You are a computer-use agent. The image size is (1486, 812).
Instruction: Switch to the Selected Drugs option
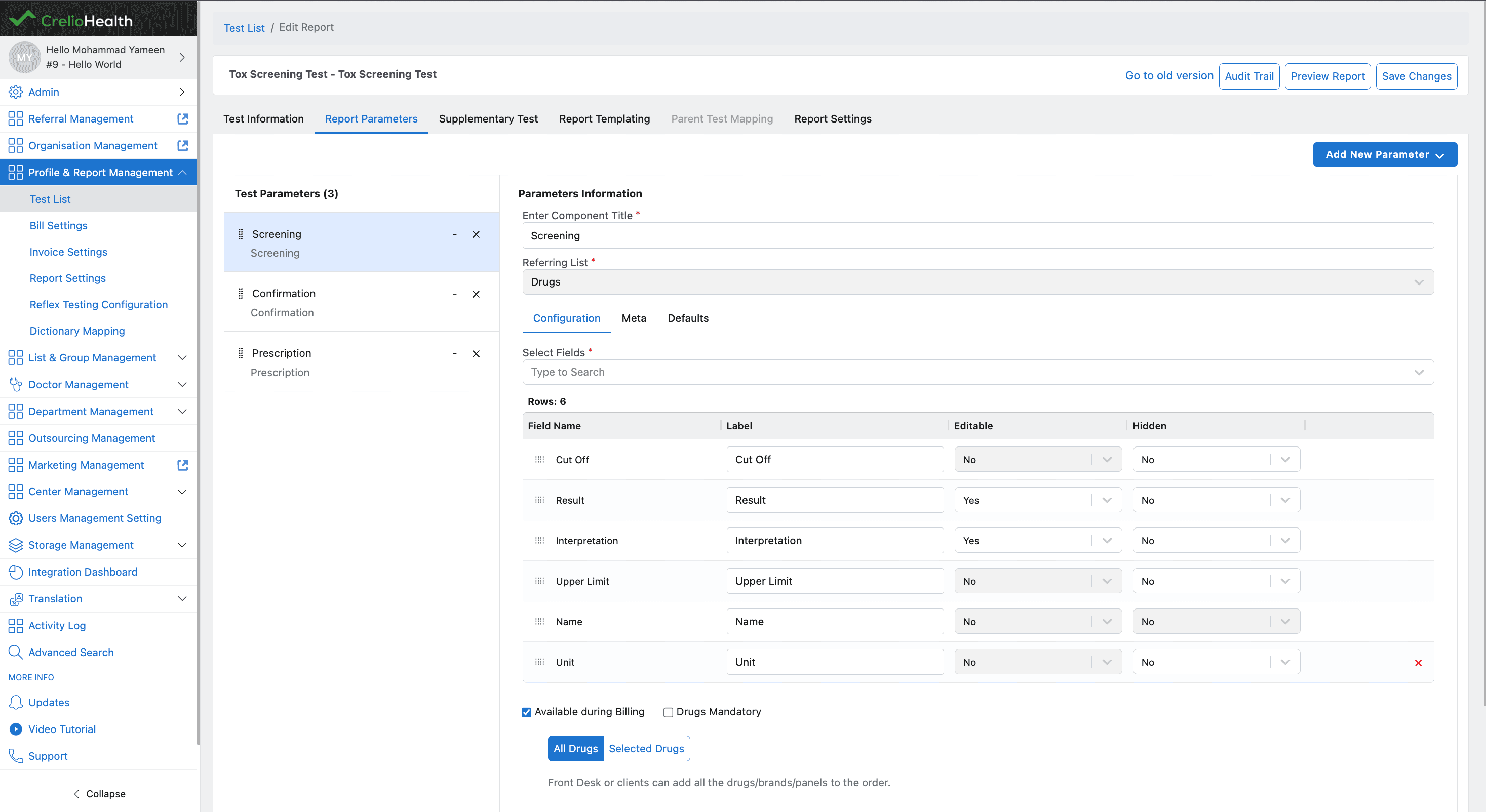[x=646, y=748]
